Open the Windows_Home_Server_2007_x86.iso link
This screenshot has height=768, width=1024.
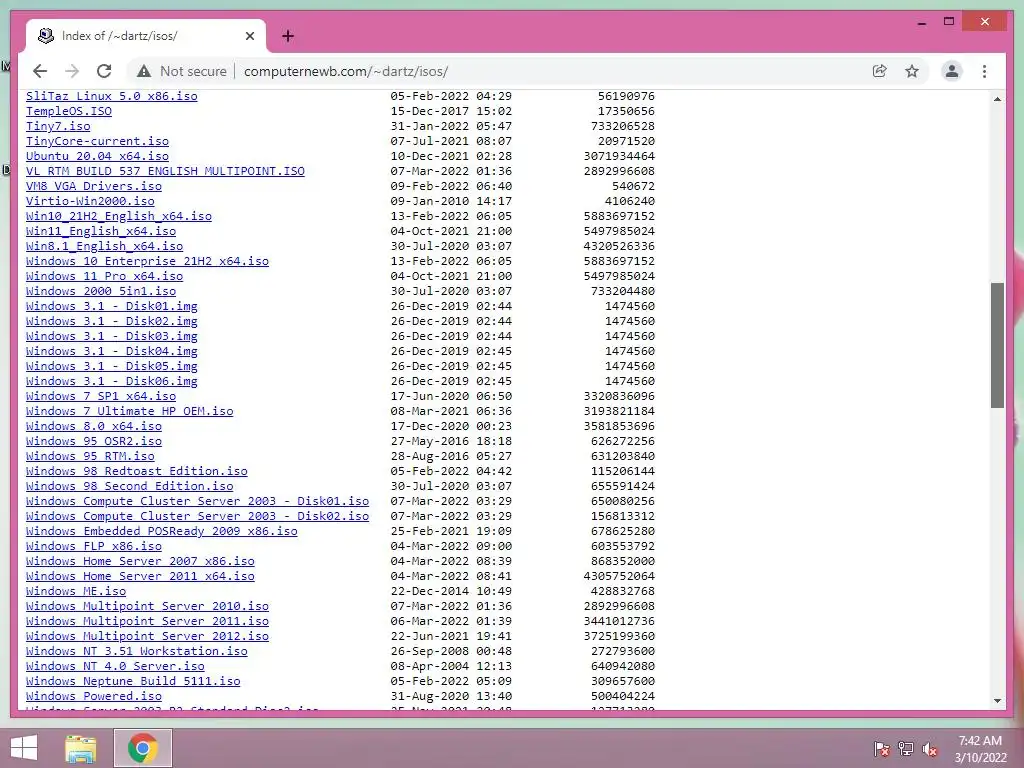click(140, 562)
